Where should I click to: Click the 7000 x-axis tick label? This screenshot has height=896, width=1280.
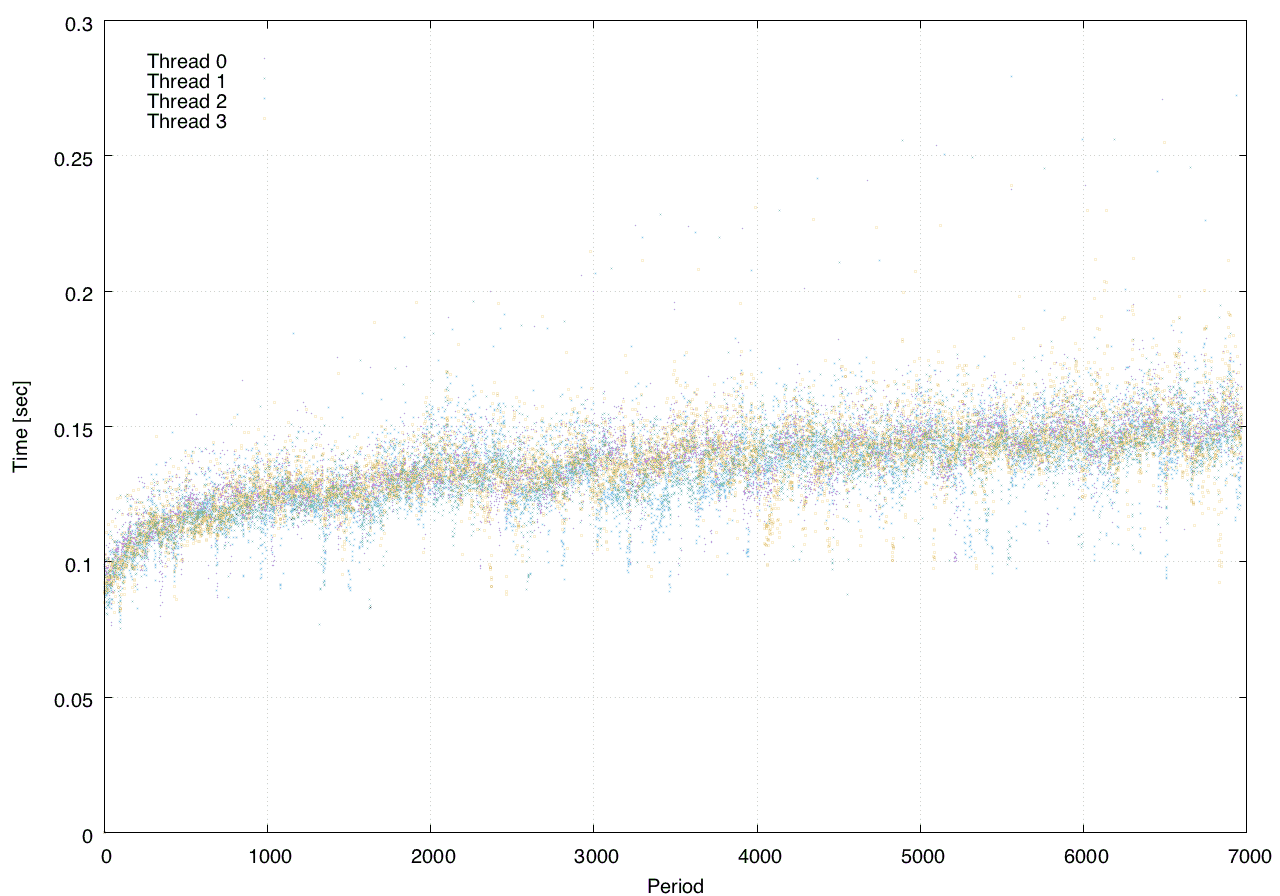(1247, 857)
